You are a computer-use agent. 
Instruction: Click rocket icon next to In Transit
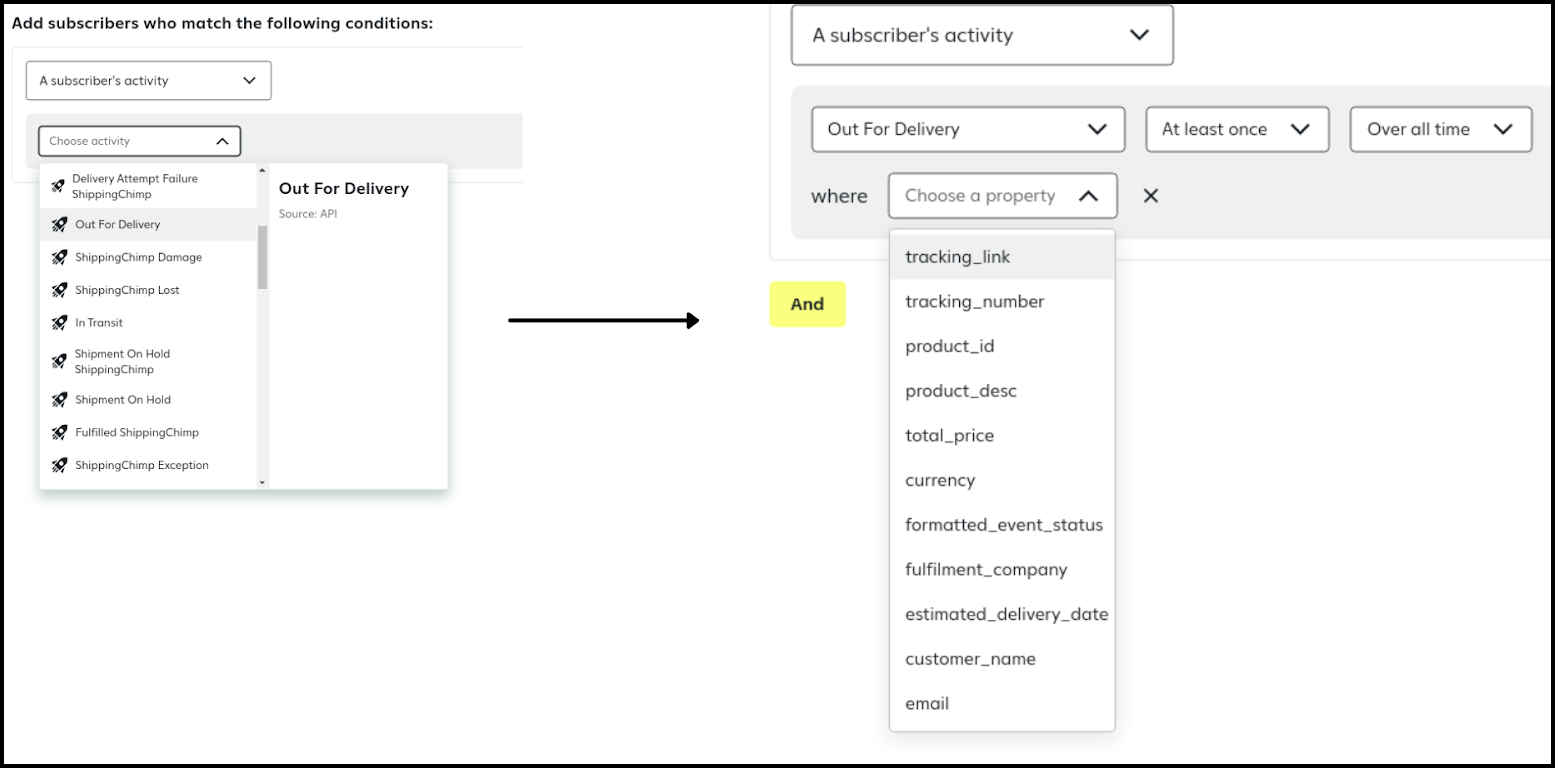tap(59, 323)
